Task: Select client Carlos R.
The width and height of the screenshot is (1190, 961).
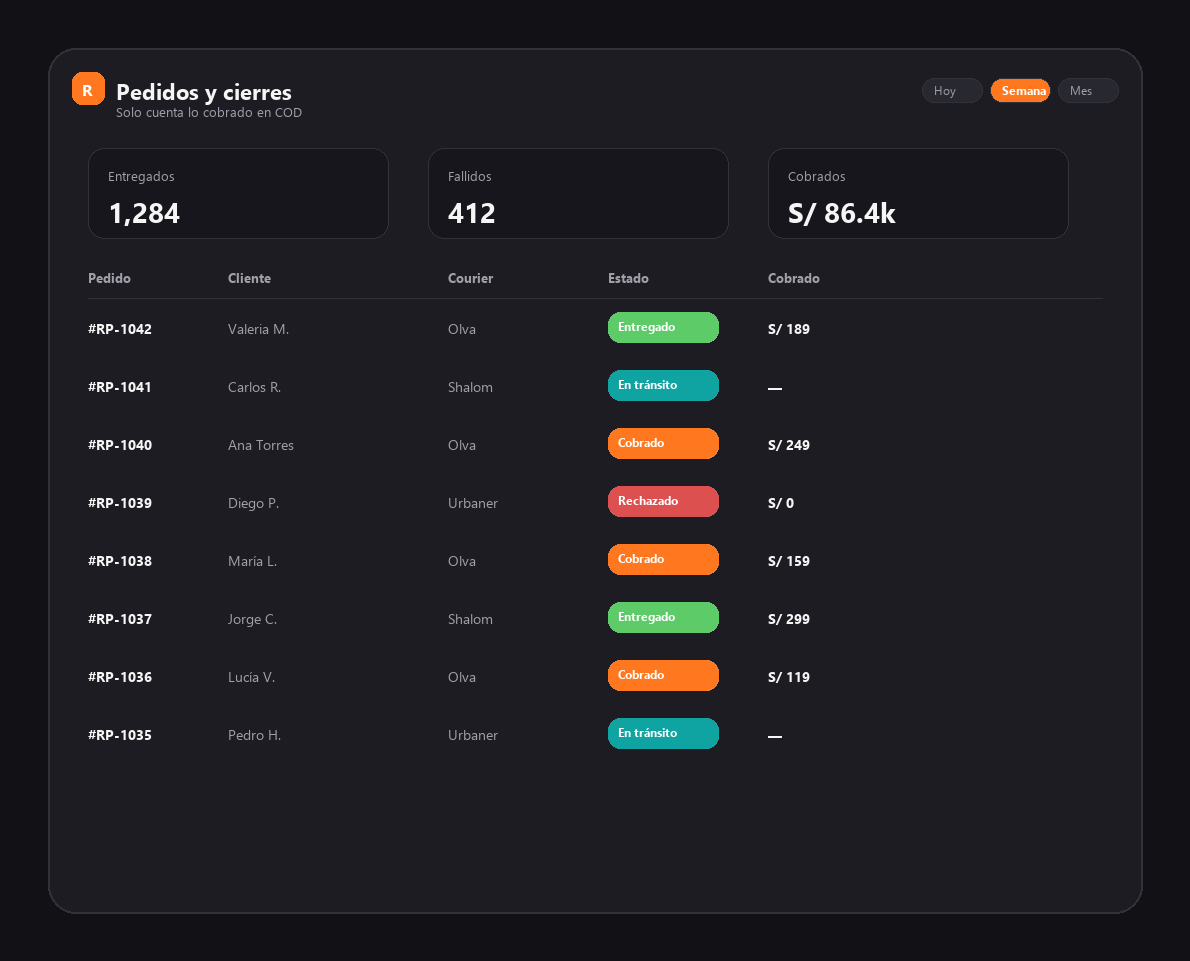Action: (254, 387)
